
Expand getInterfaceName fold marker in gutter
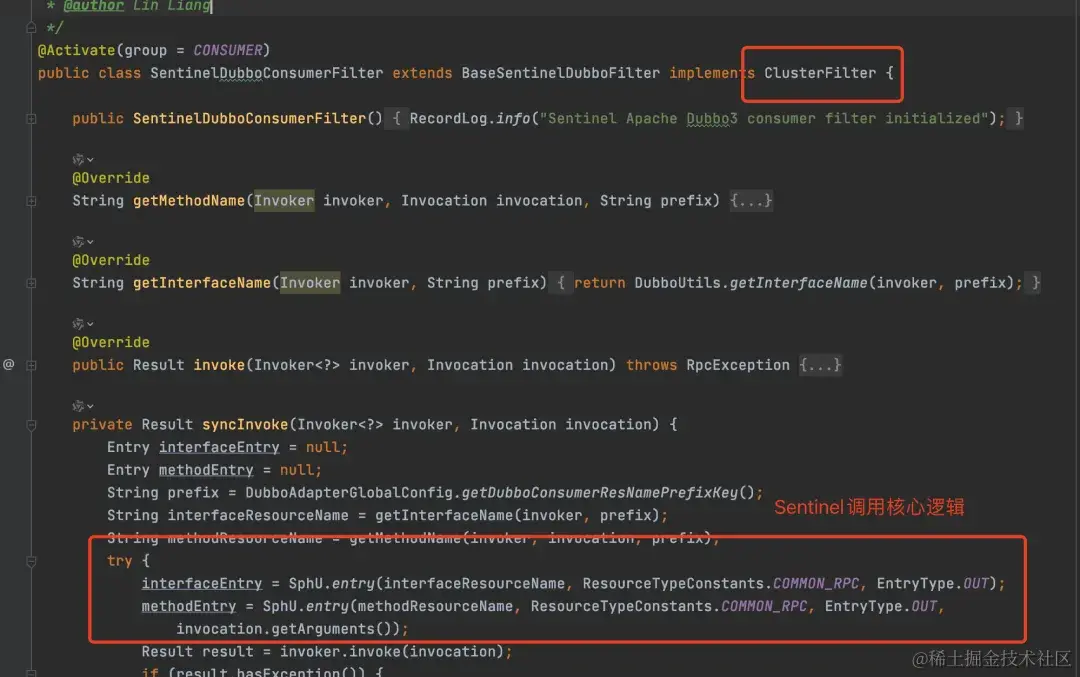pos(31,283)
